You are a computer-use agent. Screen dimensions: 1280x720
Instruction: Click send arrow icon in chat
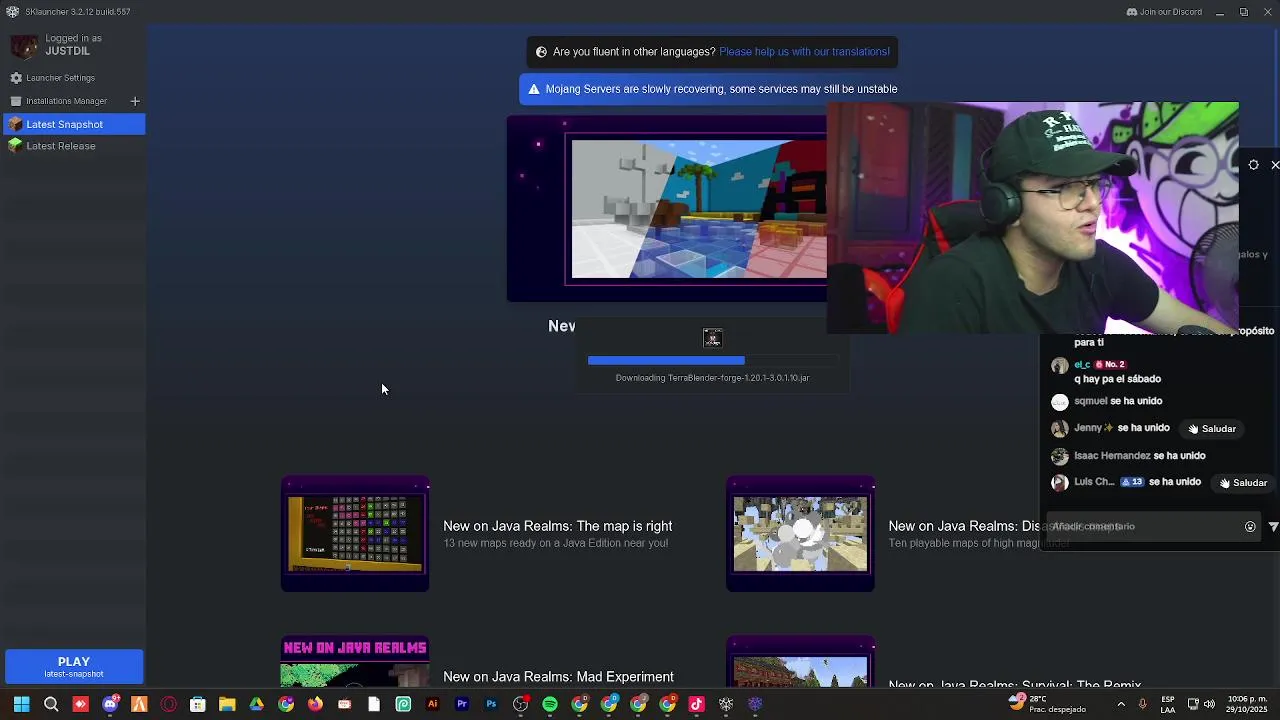click(x=1273, y=527)
